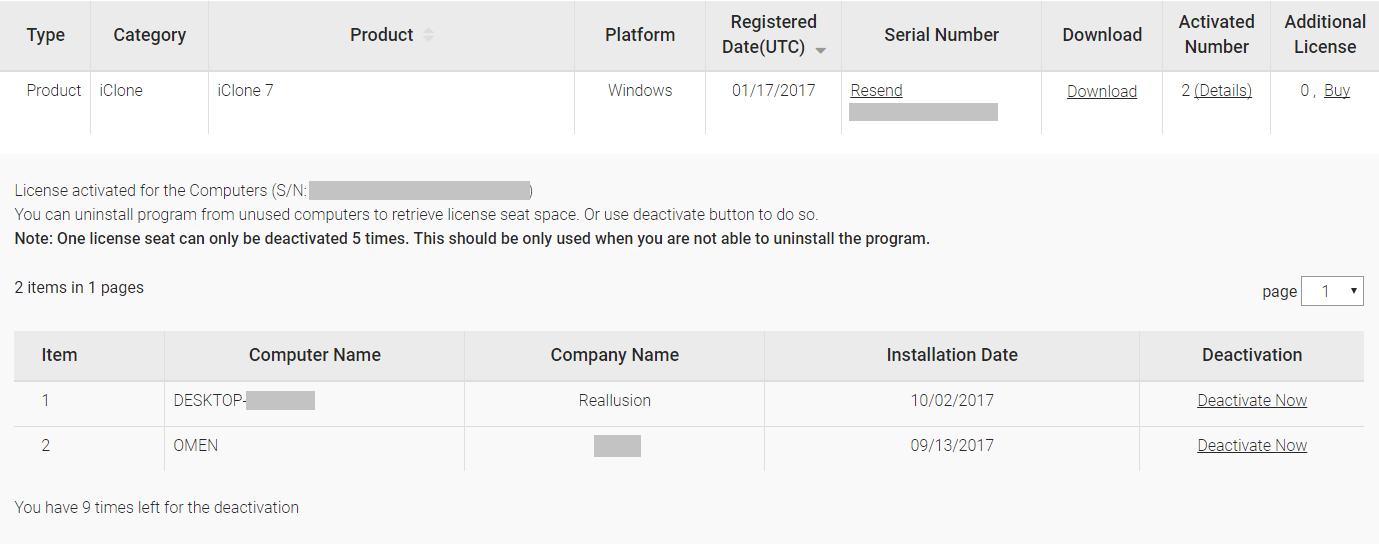Click Registered Date sort arrow icon
1379x544 pixels.
pyautogui.click(x=821, y=50)
